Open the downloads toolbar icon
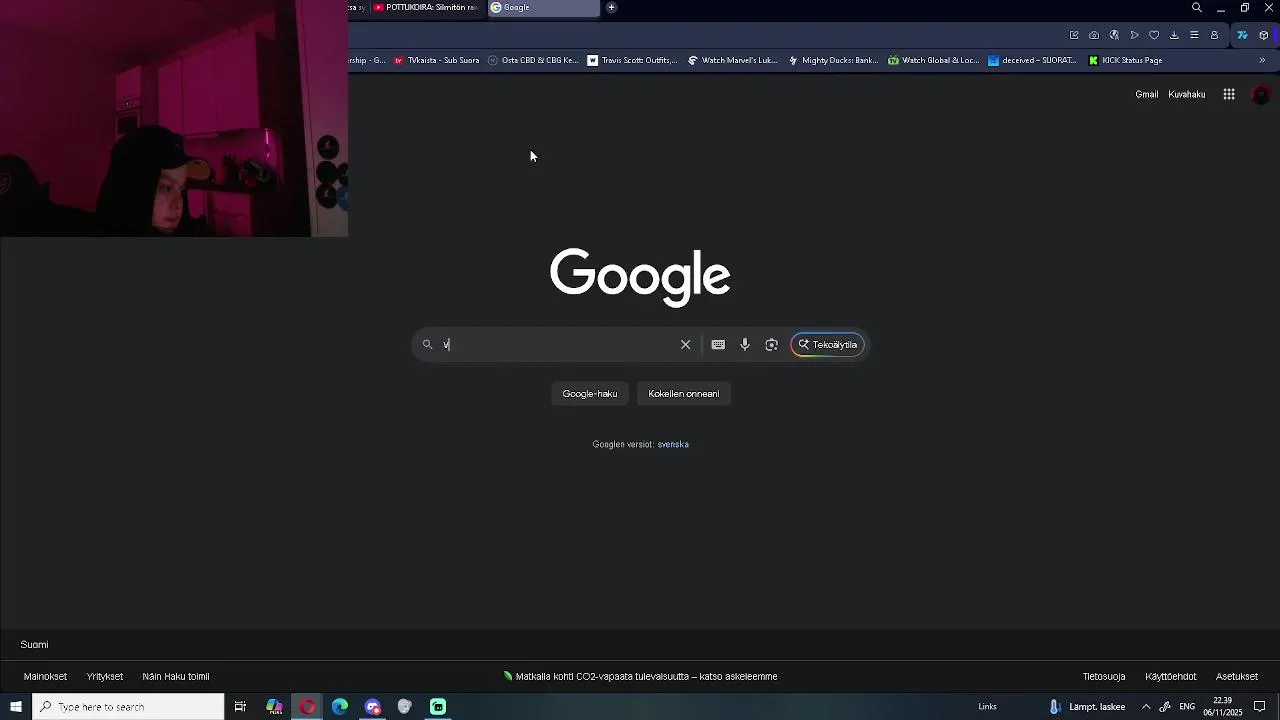The width and height of the screenshot is (1280, 720). click(x=1174, y=35)
